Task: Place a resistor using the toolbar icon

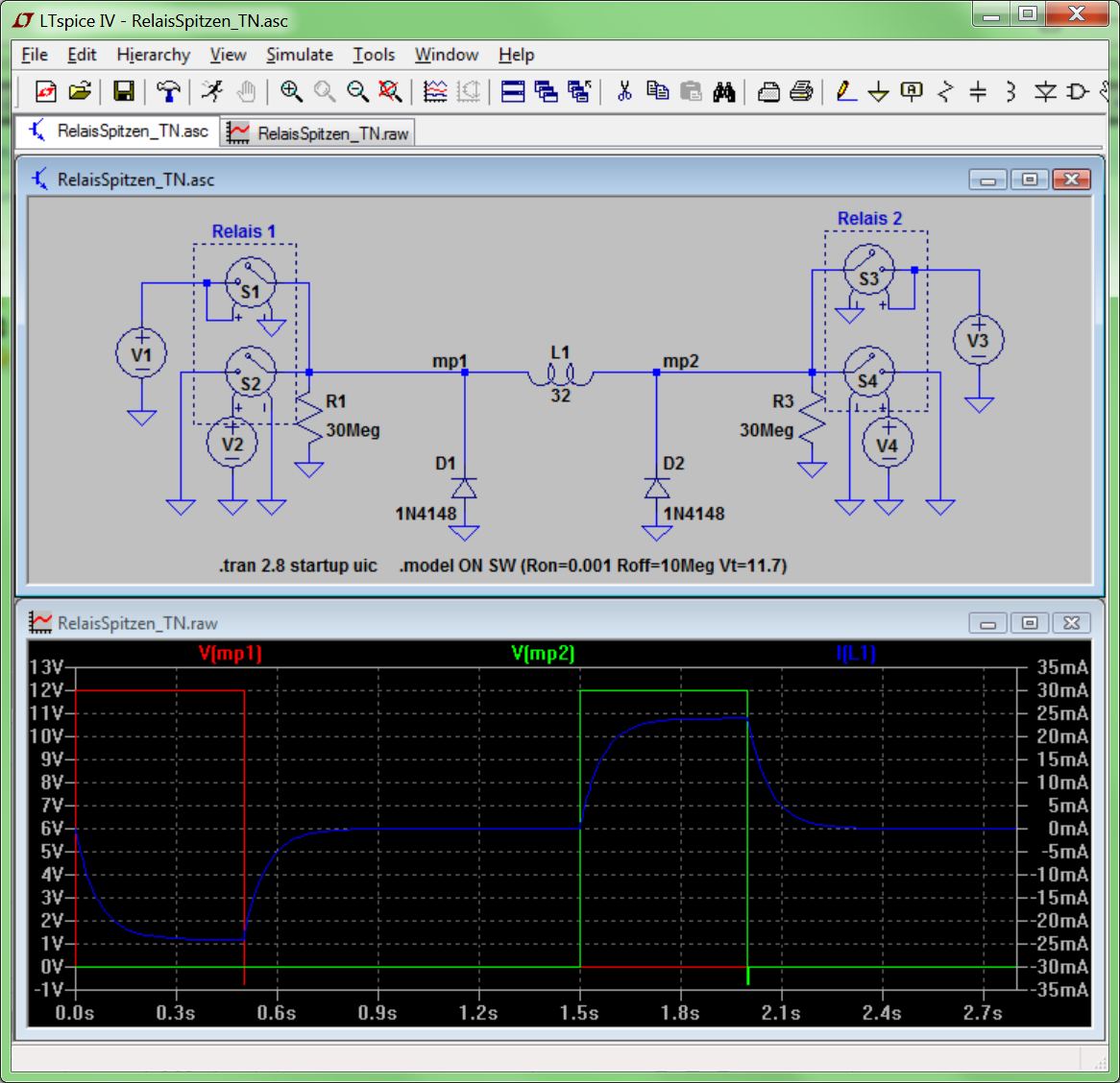Action: [x=945, y=91]
